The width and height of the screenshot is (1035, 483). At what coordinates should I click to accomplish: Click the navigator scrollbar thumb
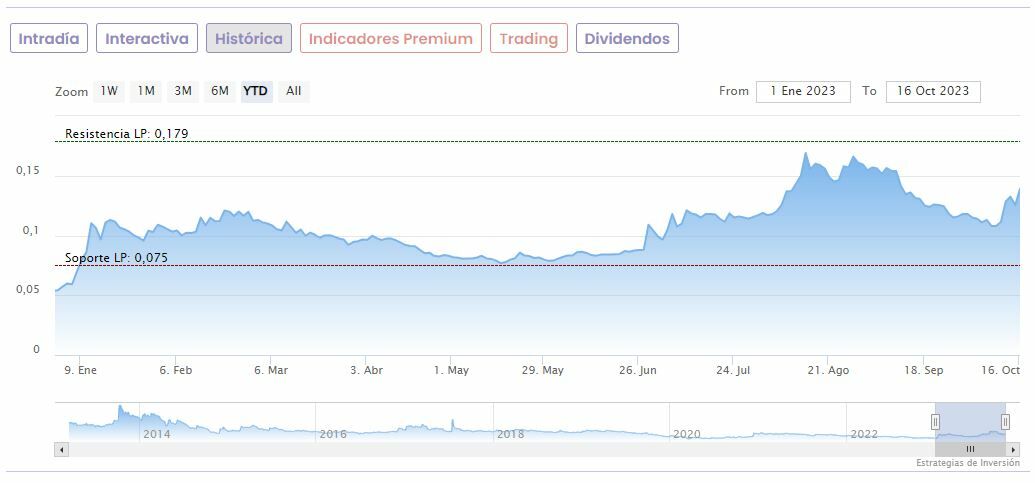(970, 450)
